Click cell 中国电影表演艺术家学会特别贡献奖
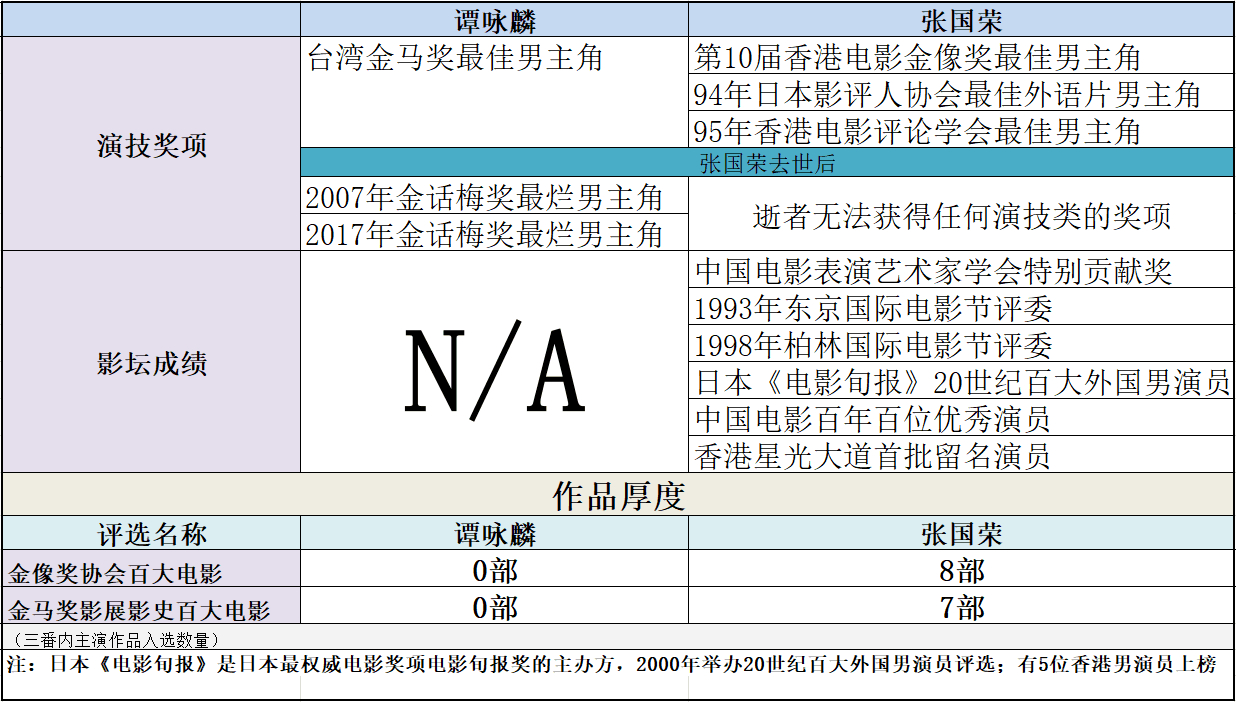1236x702 pixels. tap(962, 270)
